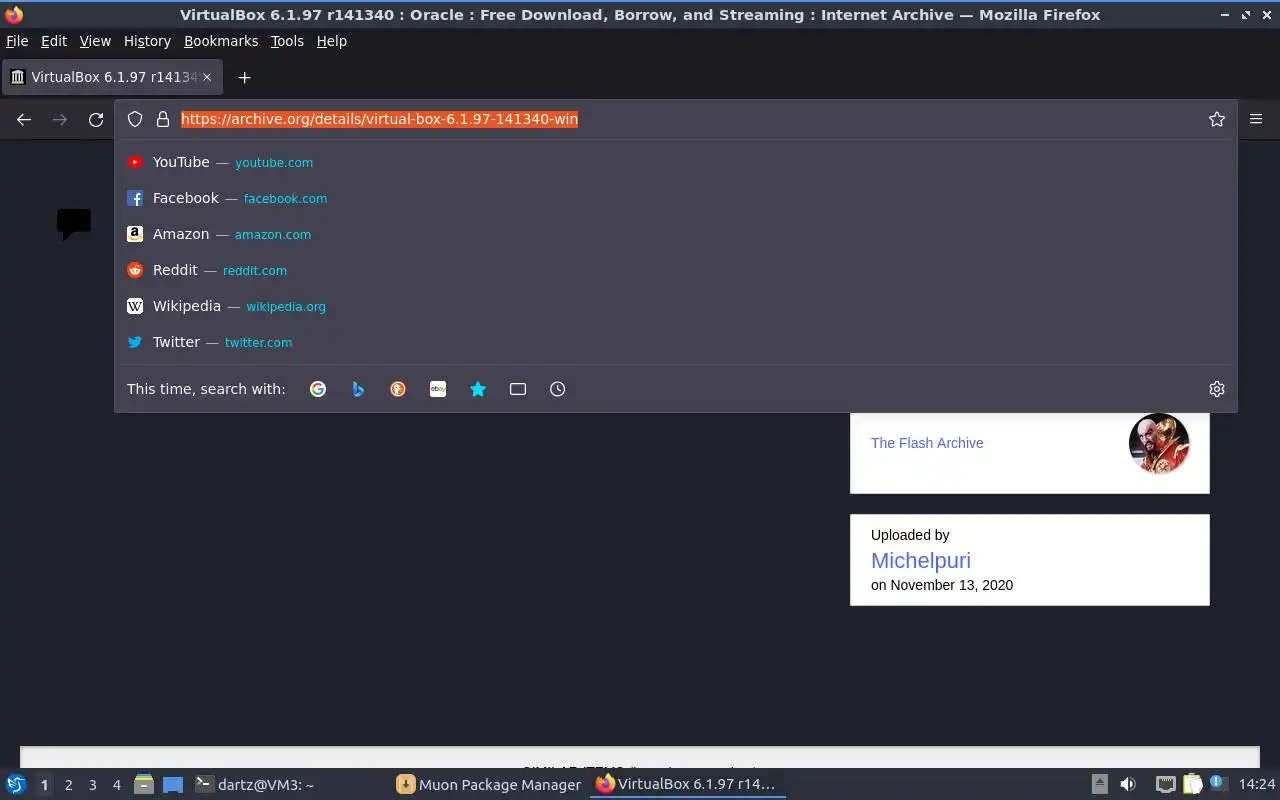
Task: Switch to workspace 1
Action: coord(44,785)
